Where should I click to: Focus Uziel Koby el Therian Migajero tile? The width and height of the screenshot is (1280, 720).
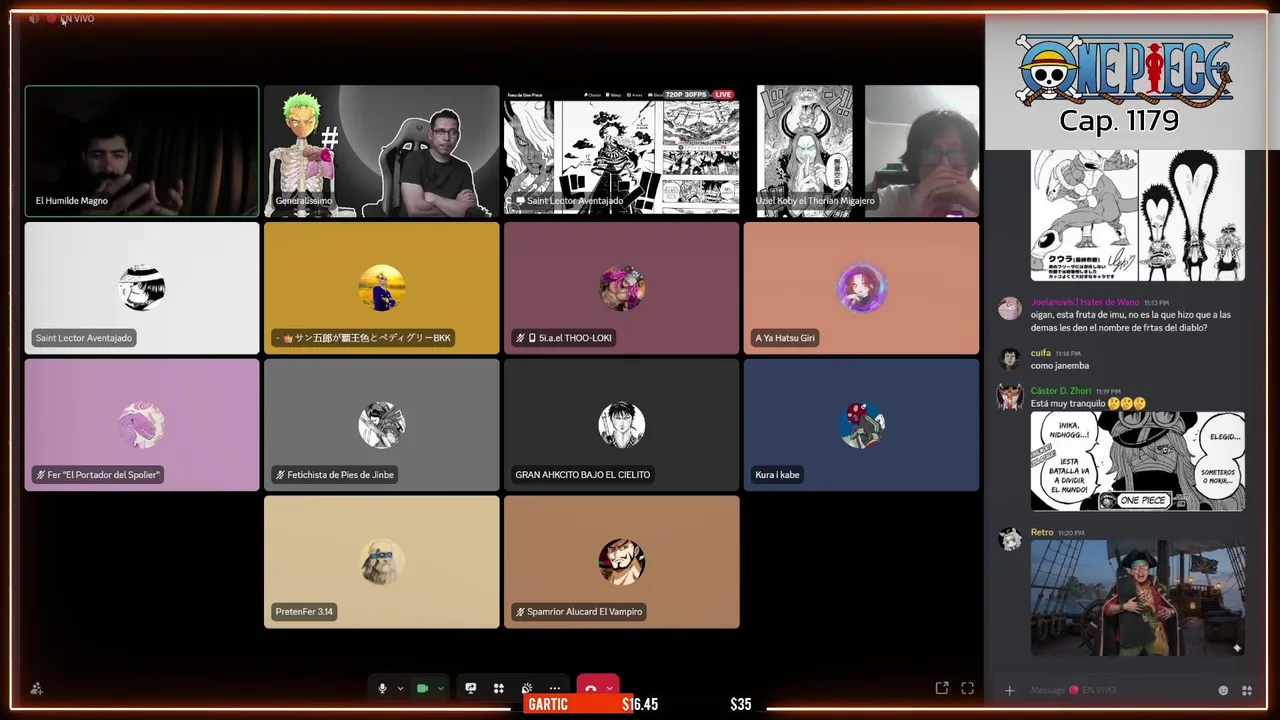[861, 151]
